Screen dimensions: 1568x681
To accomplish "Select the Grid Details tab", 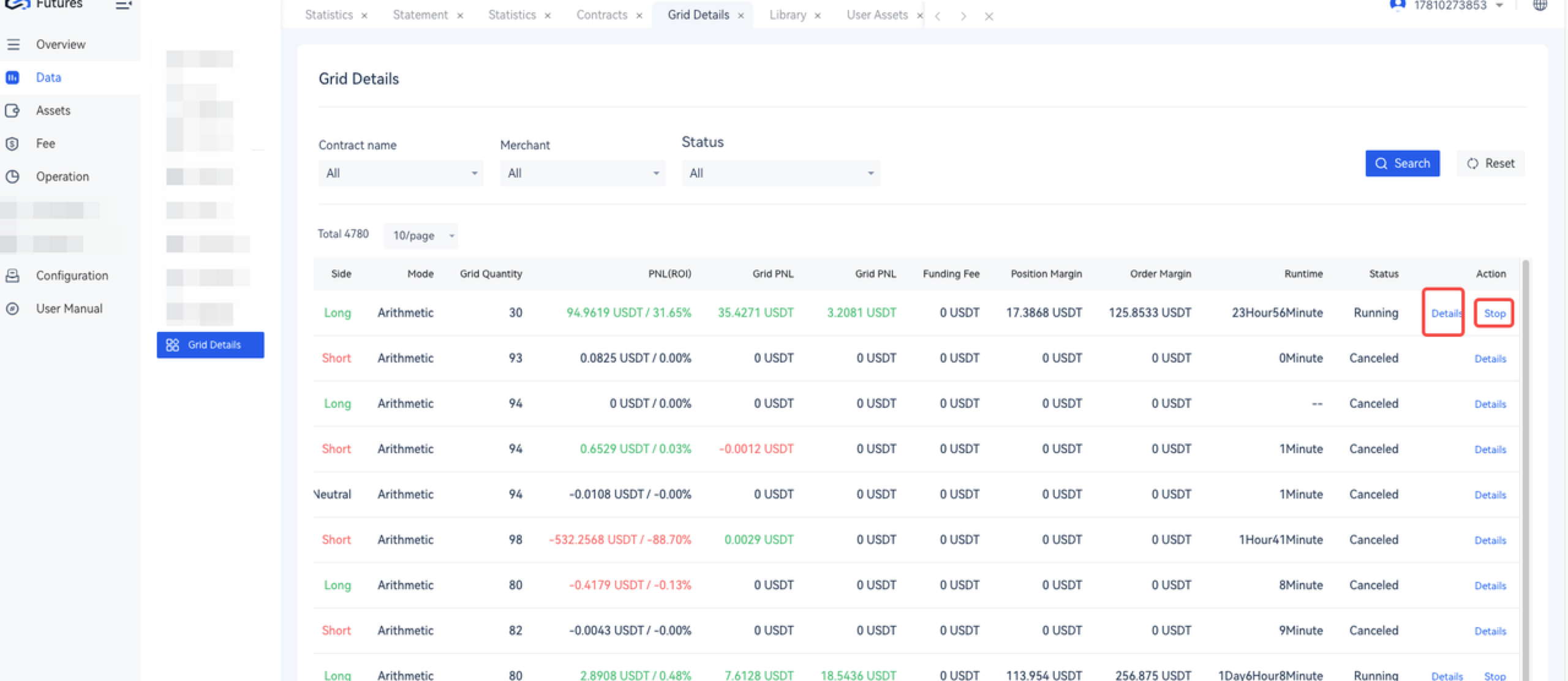I will click(x=698, y=15).
